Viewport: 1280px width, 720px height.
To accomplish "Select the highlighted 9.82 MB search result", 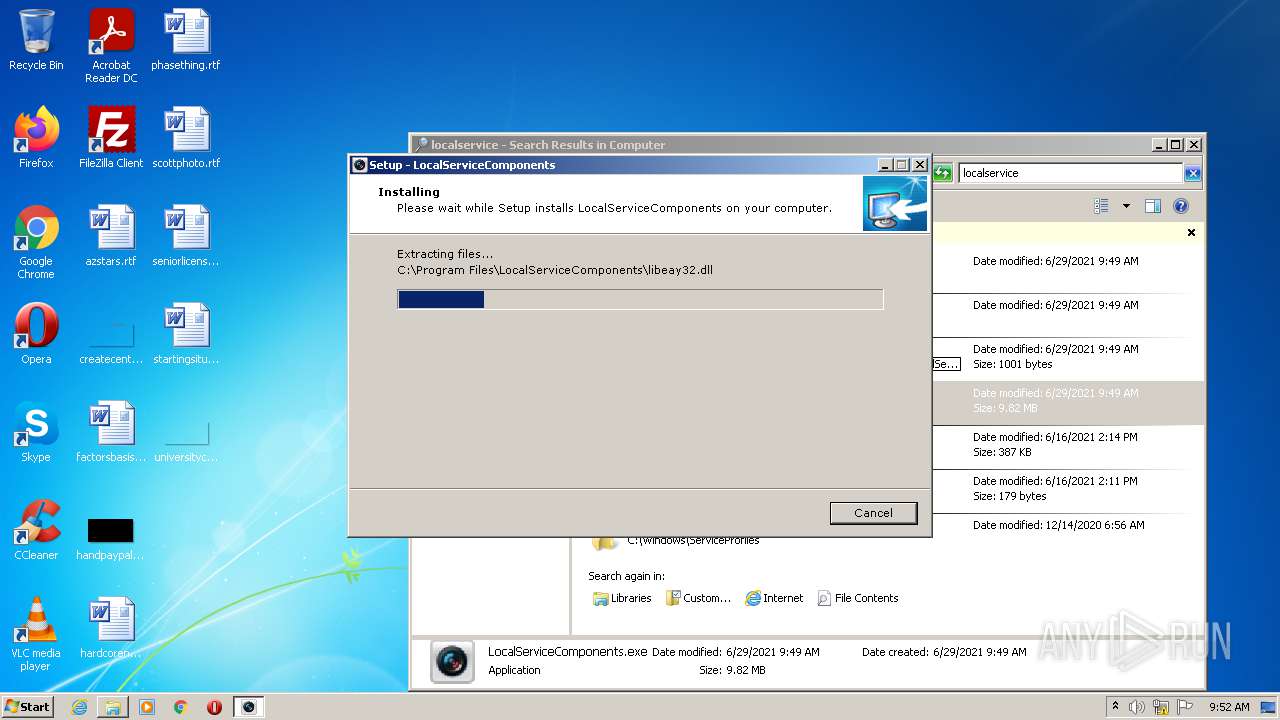I will click(x=1068, y=403).
